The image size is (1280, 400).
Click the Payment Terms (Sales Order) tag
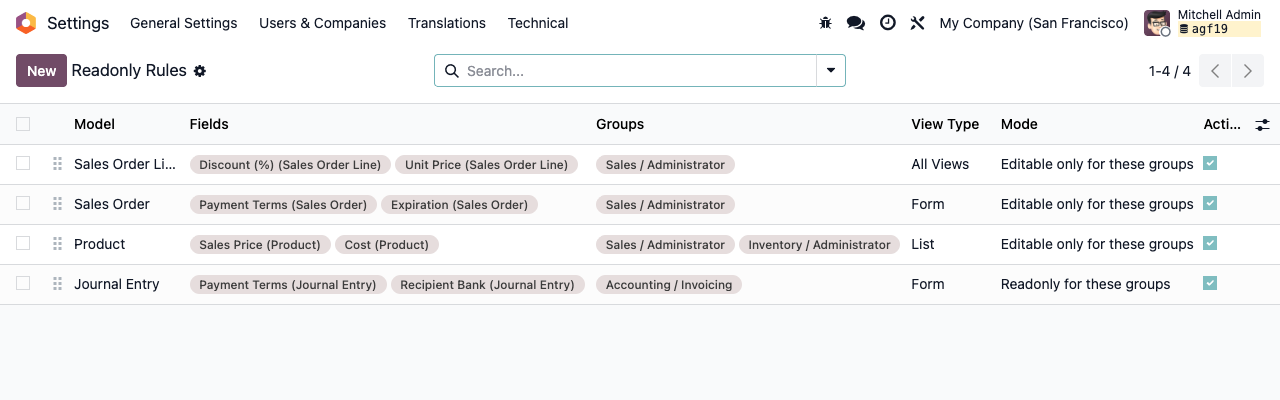pos(283,205)
